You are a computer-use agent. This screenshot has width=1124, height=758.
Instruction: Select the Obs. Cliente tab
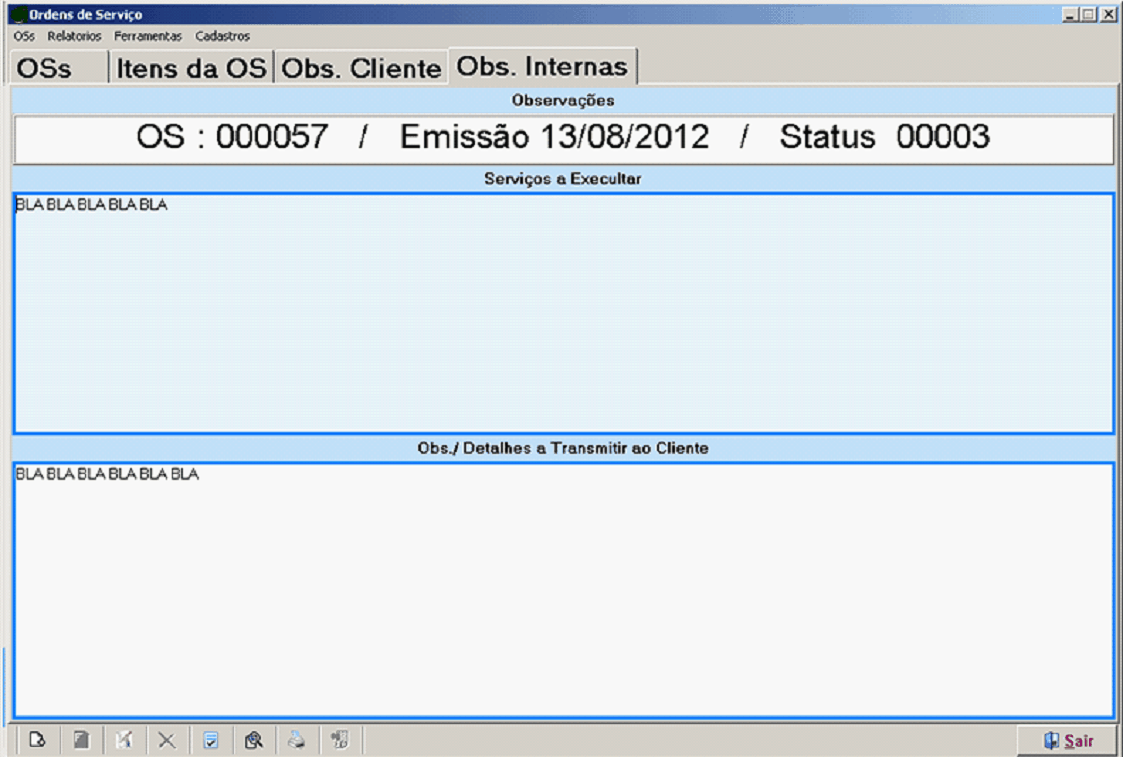pyautogui.click(x=361, y=68)
